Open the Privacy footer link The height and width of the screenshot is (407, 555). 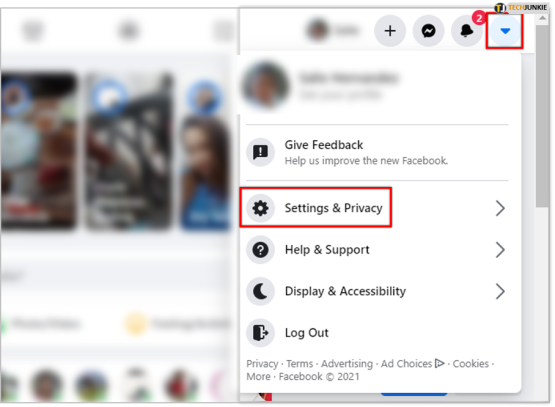pyautogui.click(x=262, y=364)
